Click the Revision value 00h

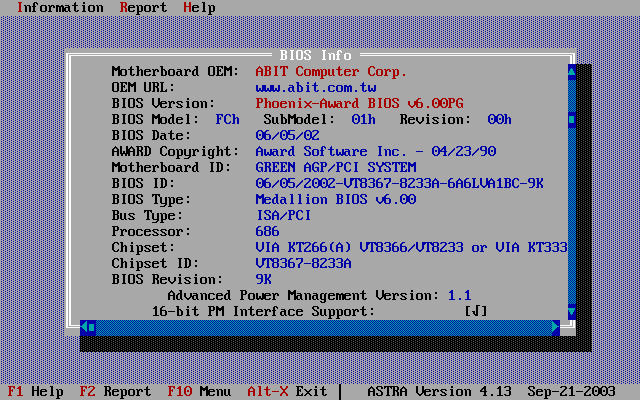tap(499, 120)
